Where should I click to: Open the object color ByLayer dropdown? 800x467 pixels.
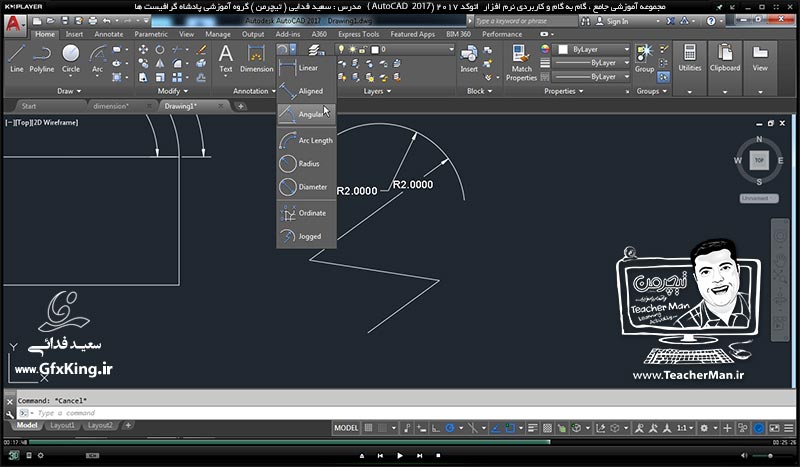tap(592, 50)
